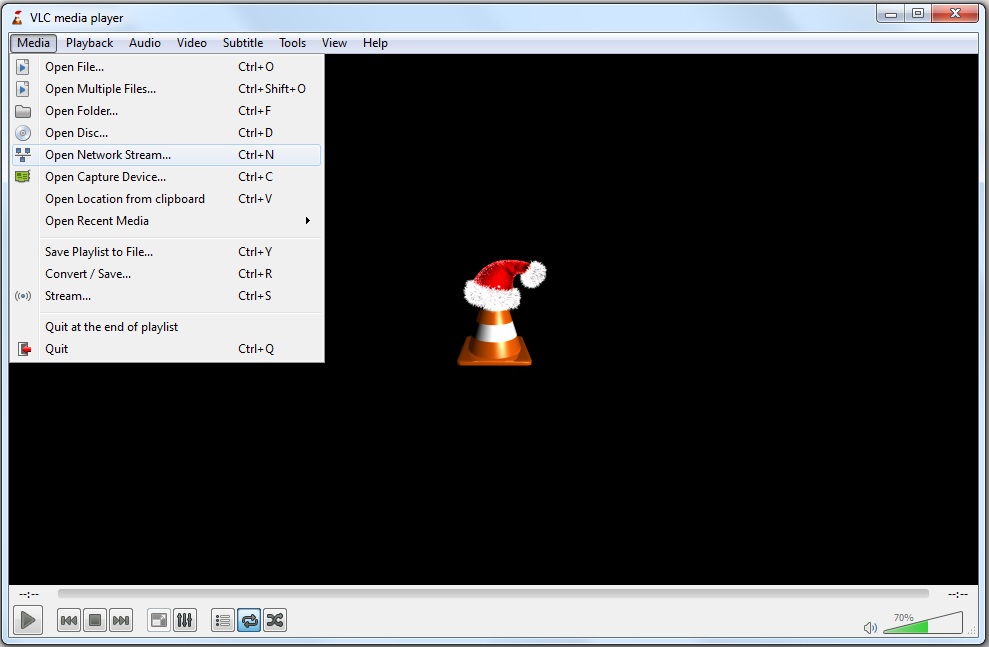Viewport: 989px width, 647px height.
Task: Click the network stream icon
Action: click(x=23, y=155)
